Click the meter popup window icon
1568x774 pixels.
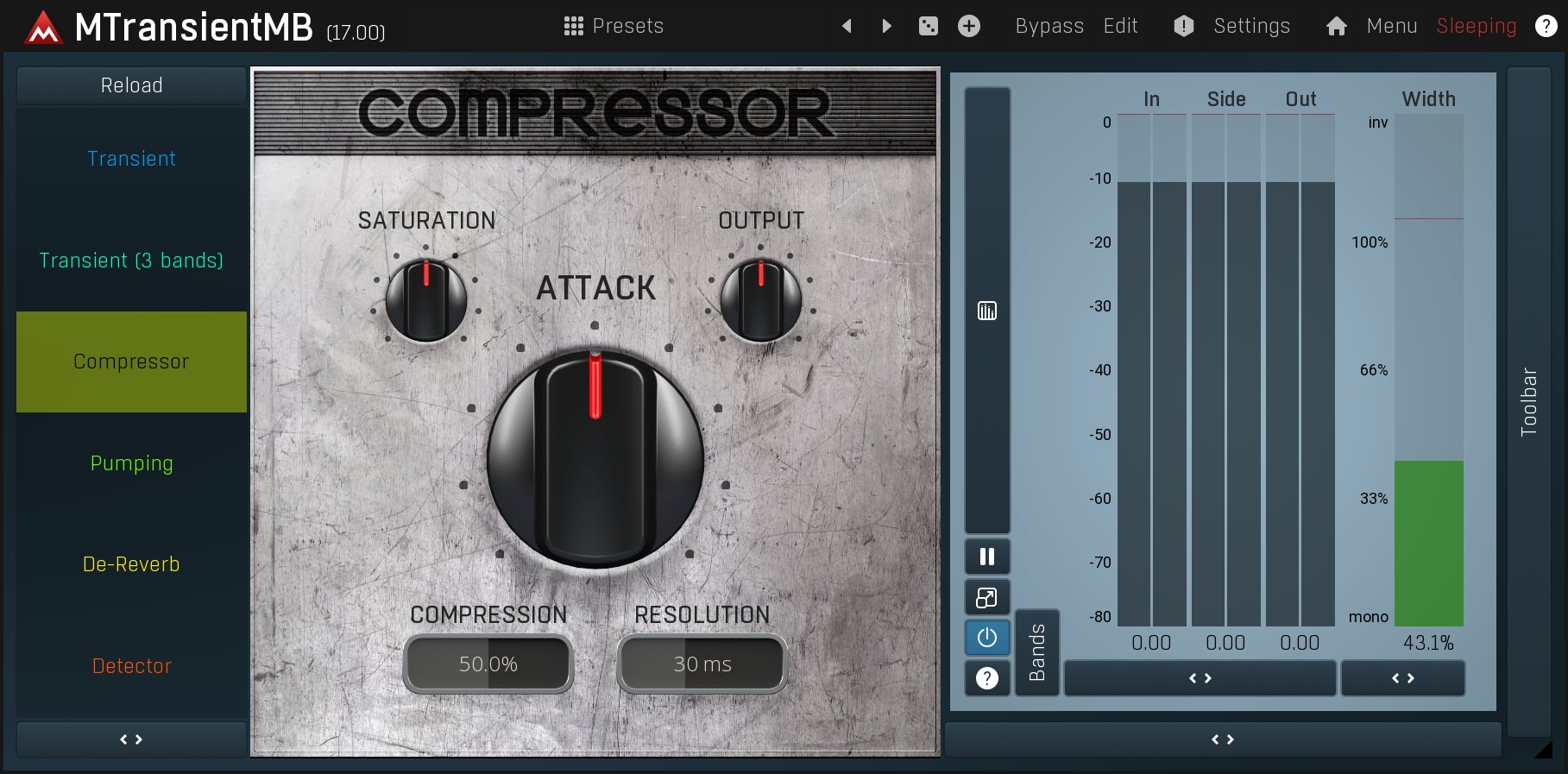click(987, 597)
